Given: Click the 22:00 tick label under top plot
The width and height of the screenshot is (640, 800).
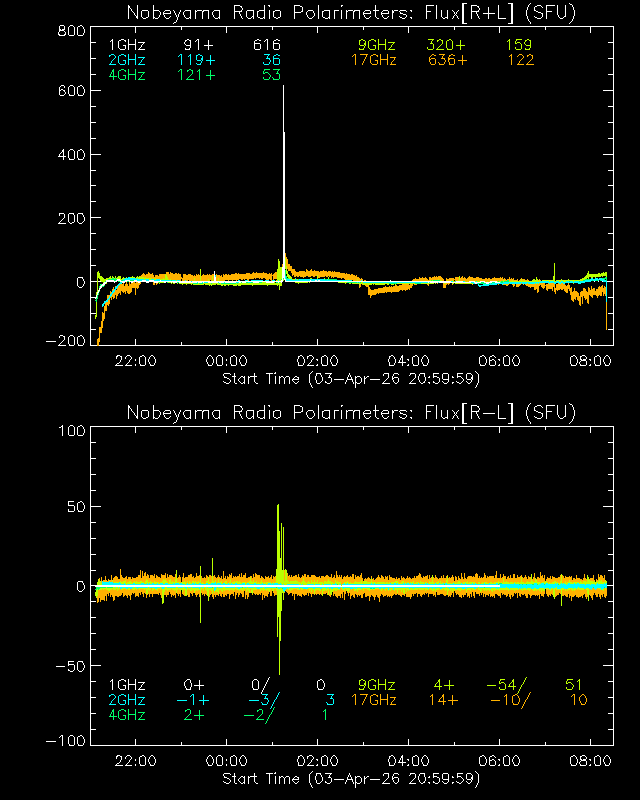Looking at the screenshot, I should point(135,362).
